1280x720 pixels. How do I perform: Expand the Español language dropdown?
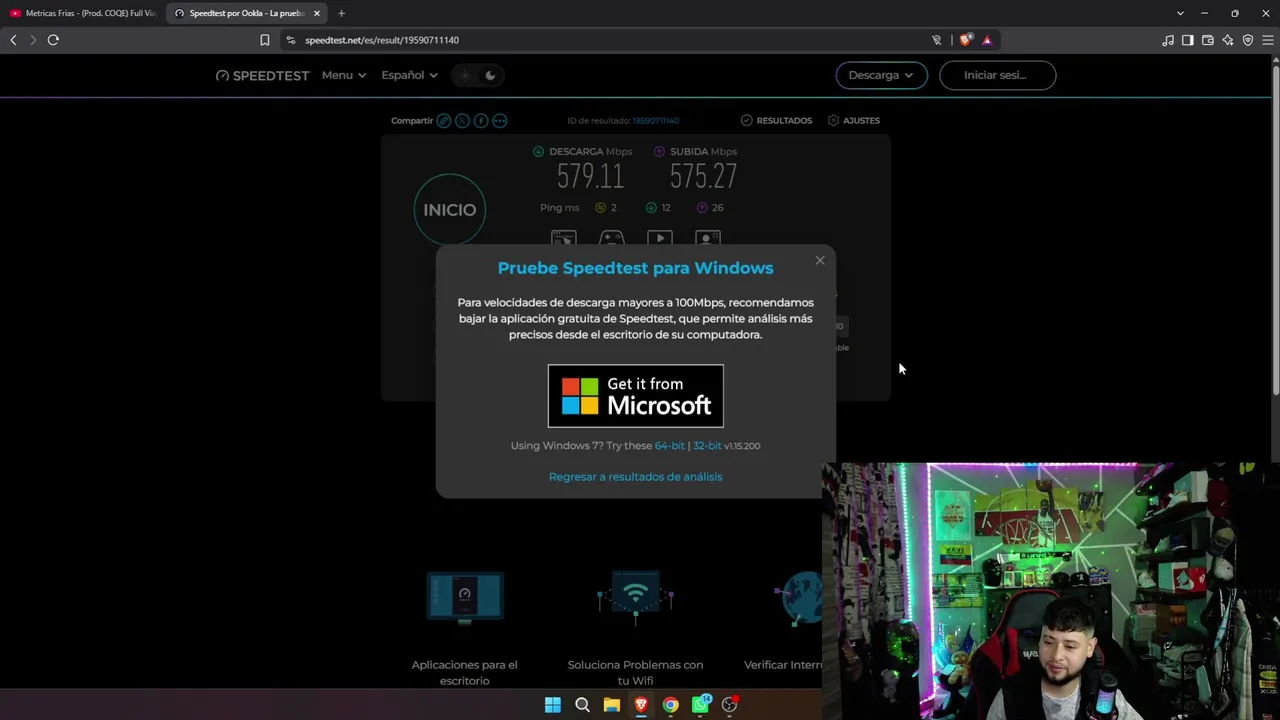[409, 75]
